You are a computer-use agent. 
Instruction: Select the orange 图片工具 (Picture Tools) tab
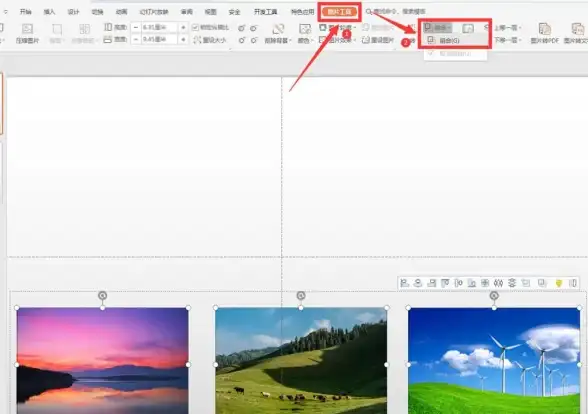click(339, 12)
